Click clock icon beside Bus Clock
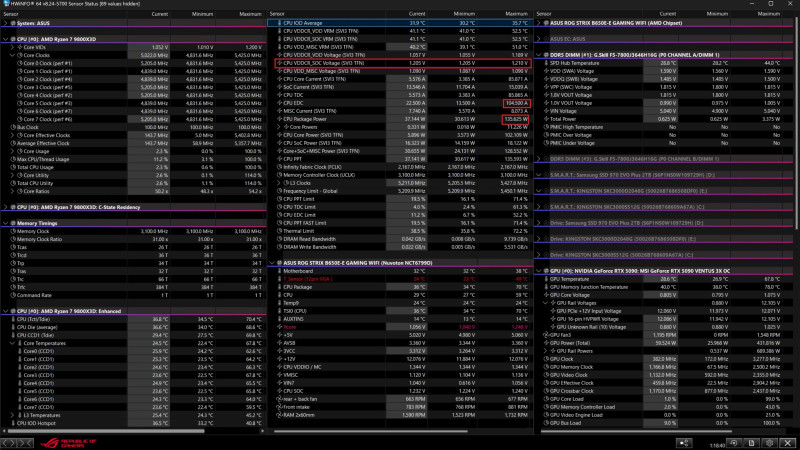800x450 pixels. pos(13,127)
